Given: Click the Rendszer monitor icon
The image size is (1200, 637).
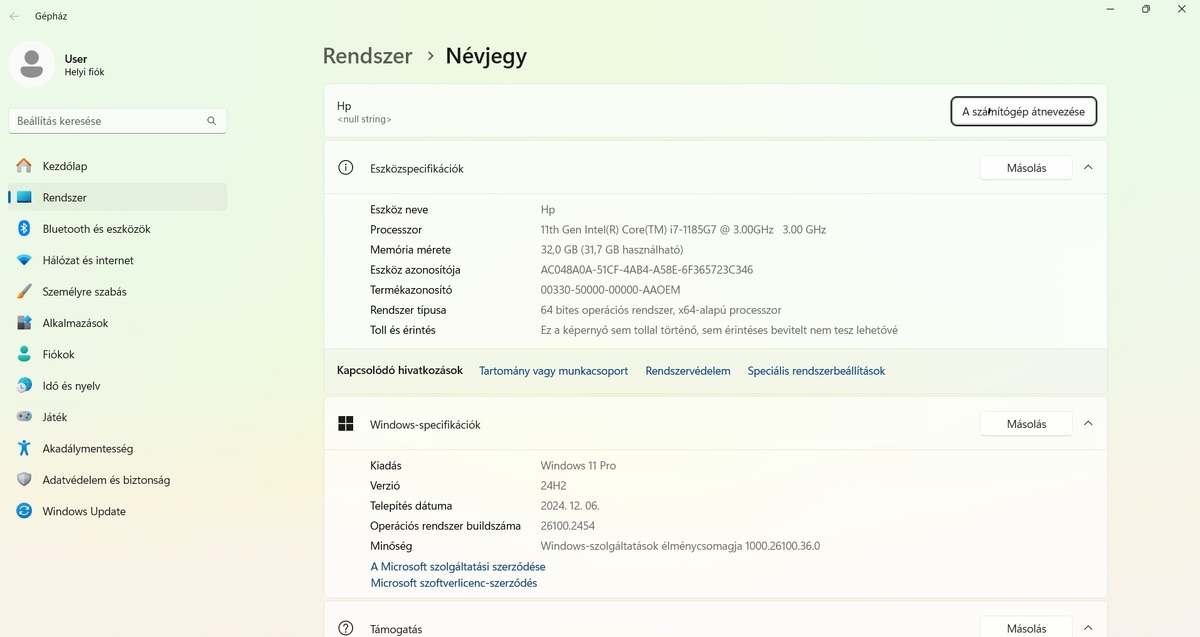Looking at the screenshot, I should (24, 198).
